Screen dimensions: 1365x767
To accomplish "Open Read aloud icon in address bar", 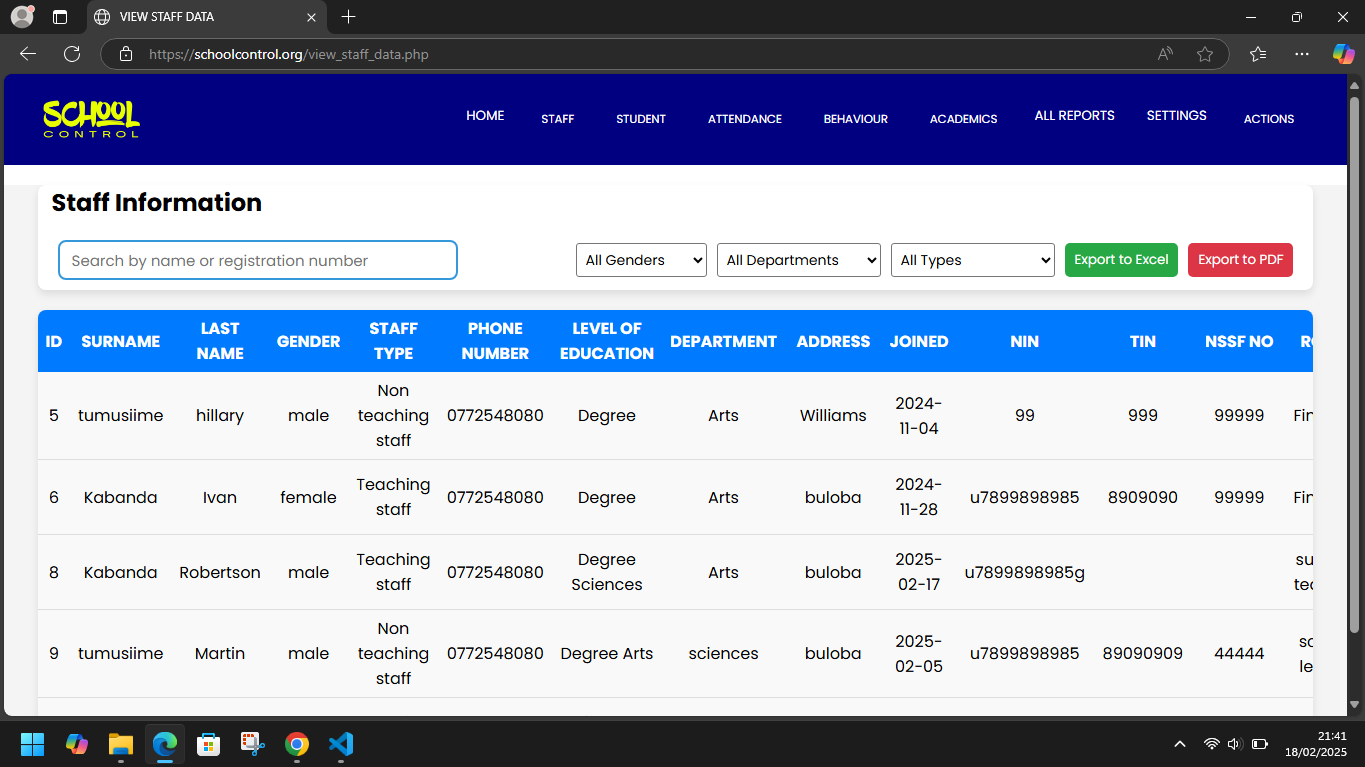I will coord(1165,54).
